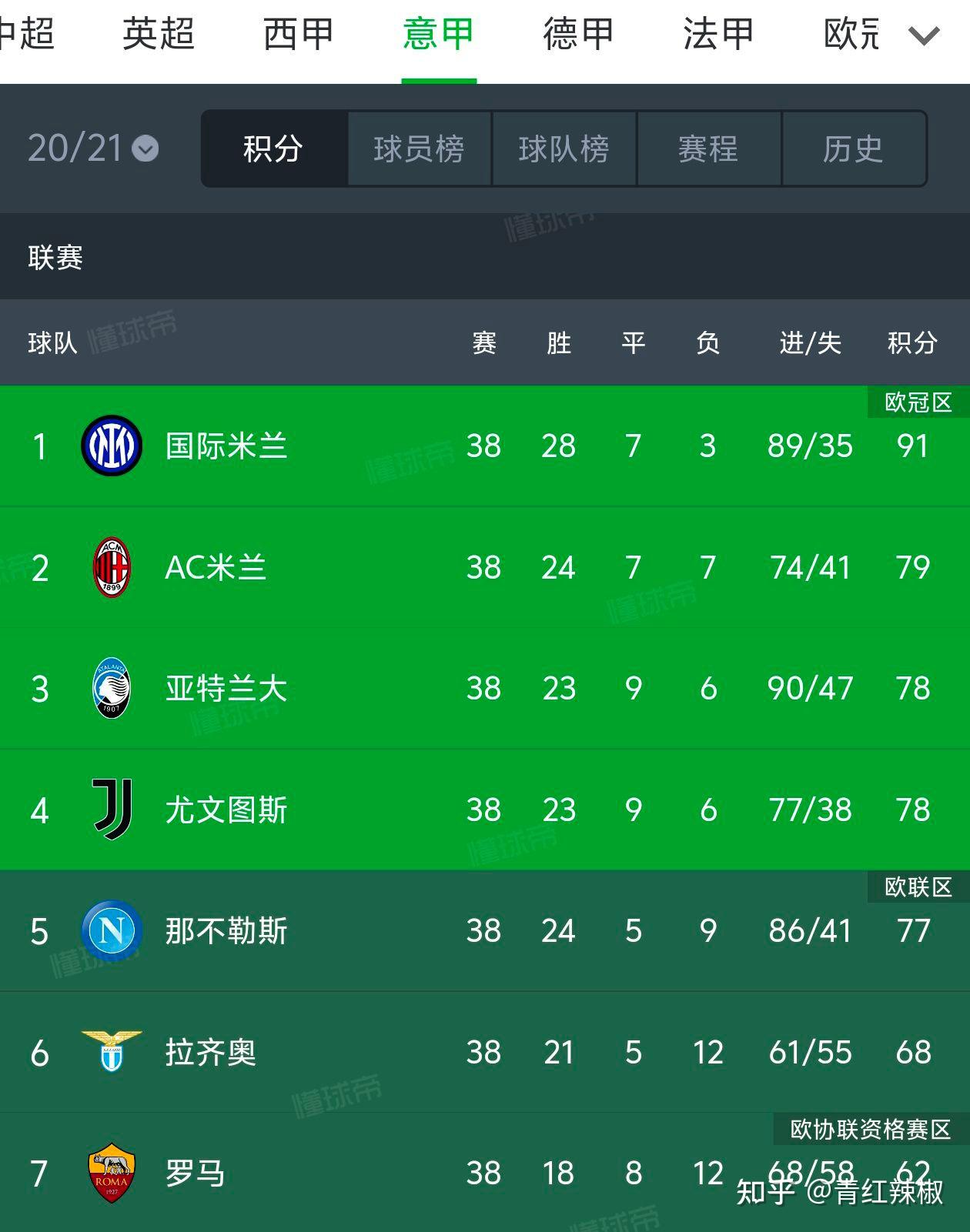Select the 西甲 league tab

coord(298,34)
